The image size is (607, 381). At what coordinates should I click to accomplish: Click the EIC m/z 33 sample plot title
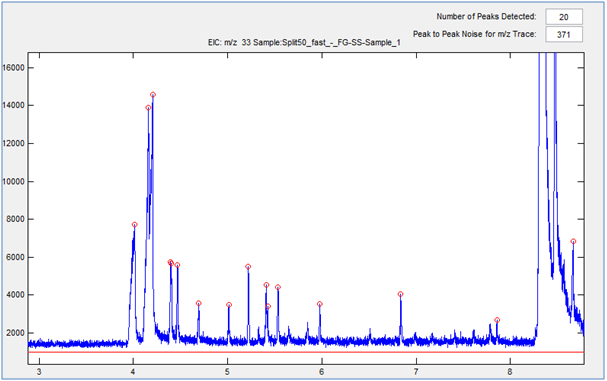tap(304, 43)
